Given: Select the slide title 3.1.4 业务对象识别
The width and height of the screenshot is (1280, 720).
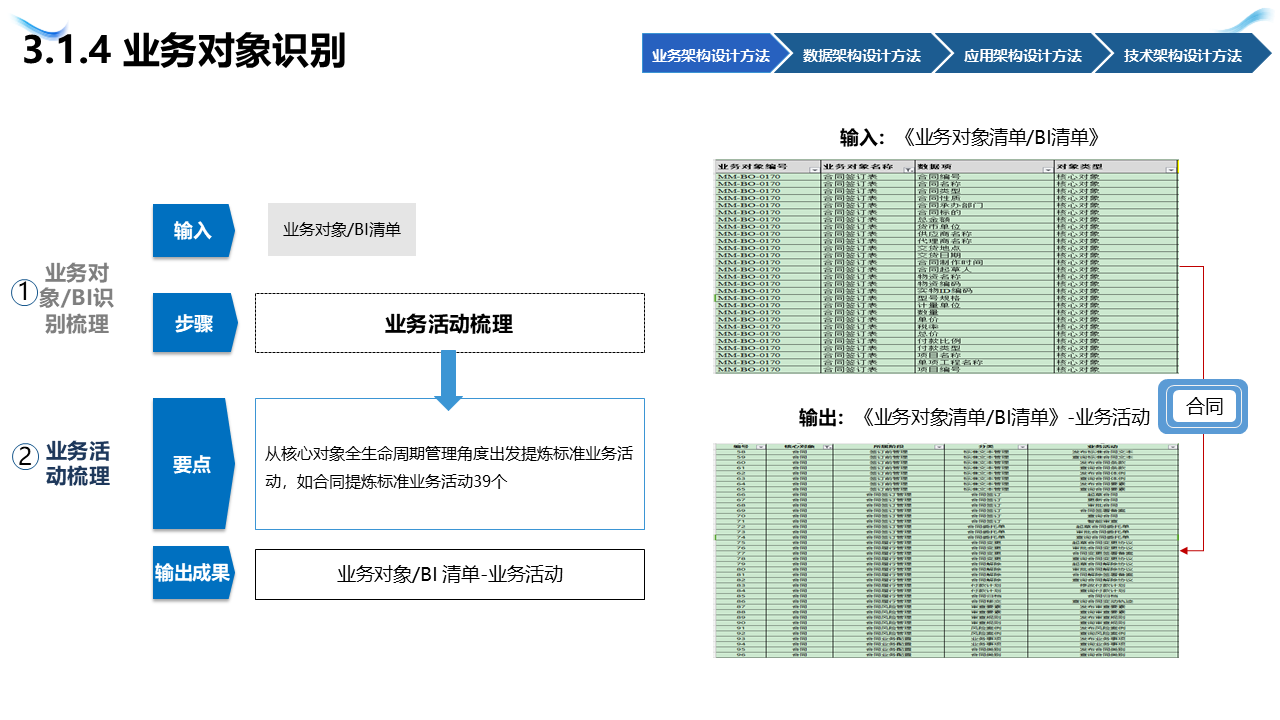Looking at the screenshot, I should (183, 51).
